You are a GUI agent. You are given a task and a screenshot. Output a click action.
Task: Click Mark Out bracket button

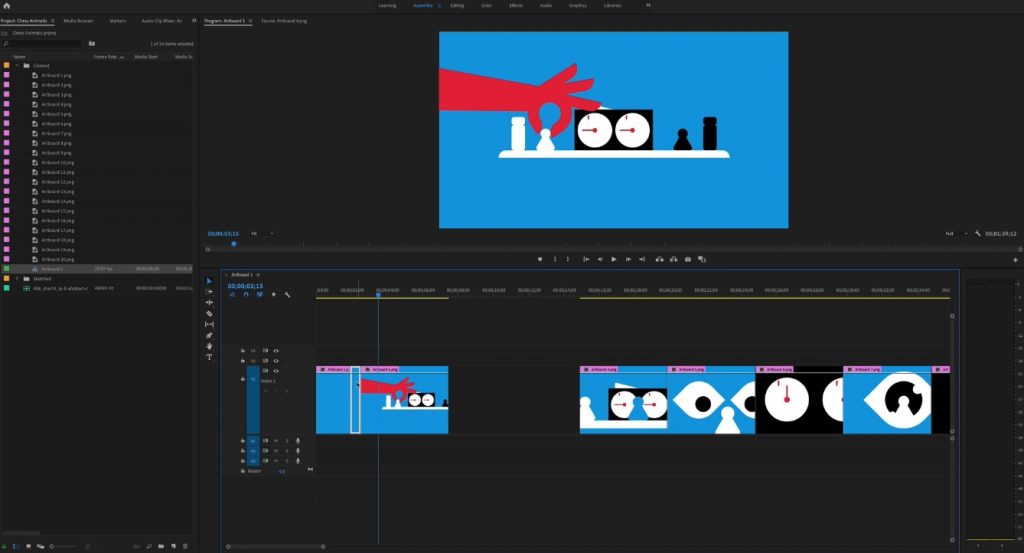pos(568,259)
